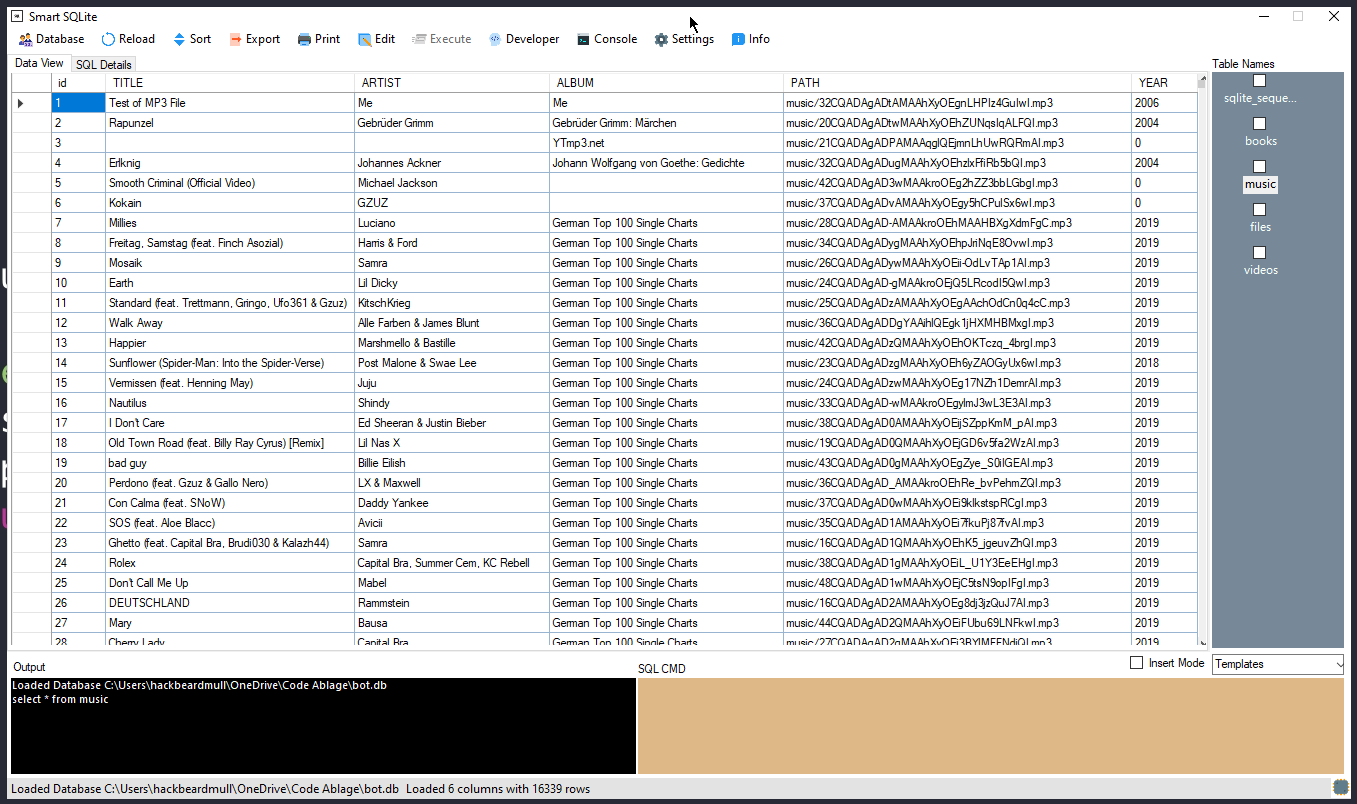Click in the black Output console panel
The width and height of the screenshot is (1357, 804).
pos(323,726)
